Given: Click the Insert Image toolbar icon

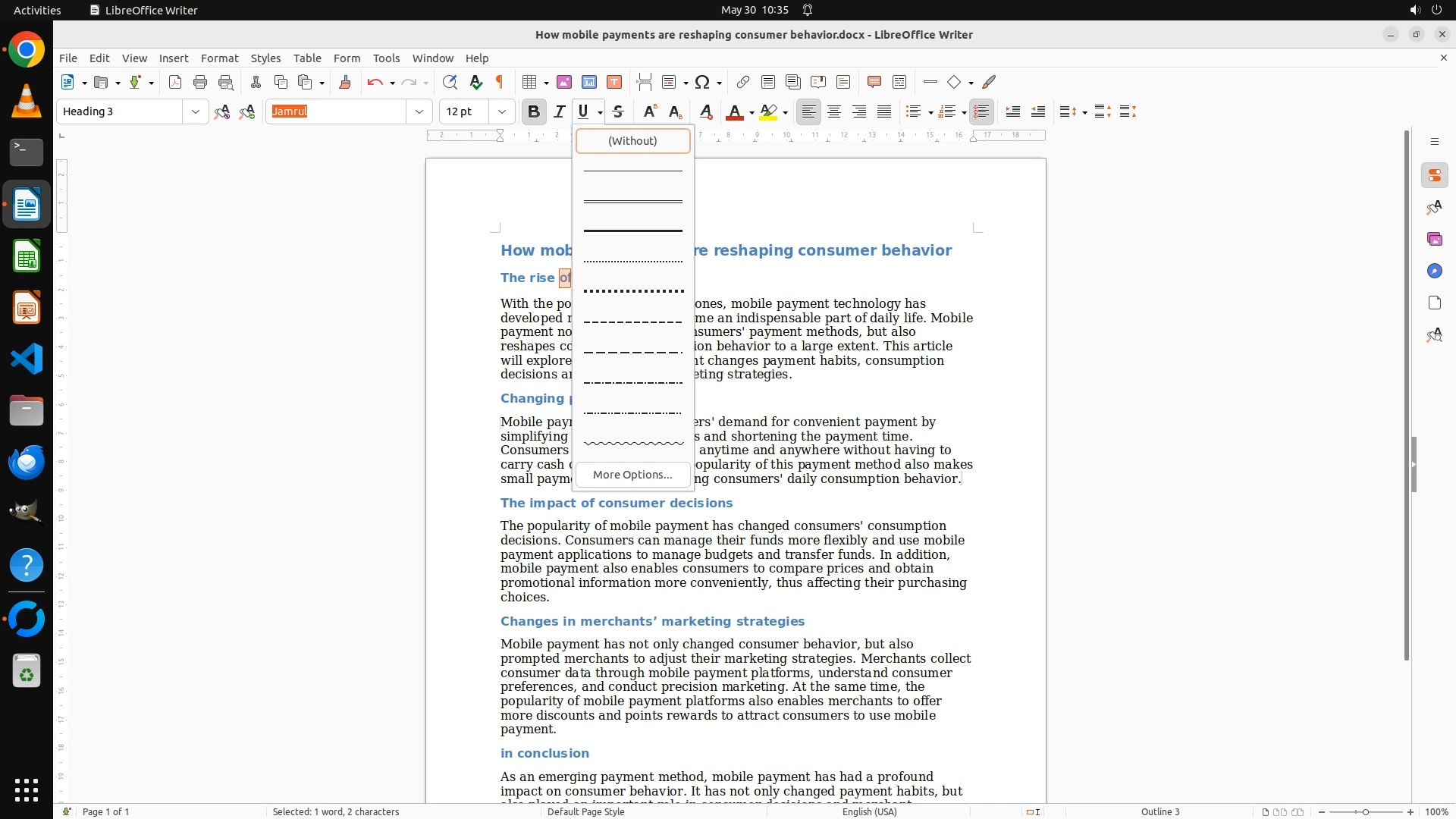Looking at the screenshot, I should pos(563,82).
